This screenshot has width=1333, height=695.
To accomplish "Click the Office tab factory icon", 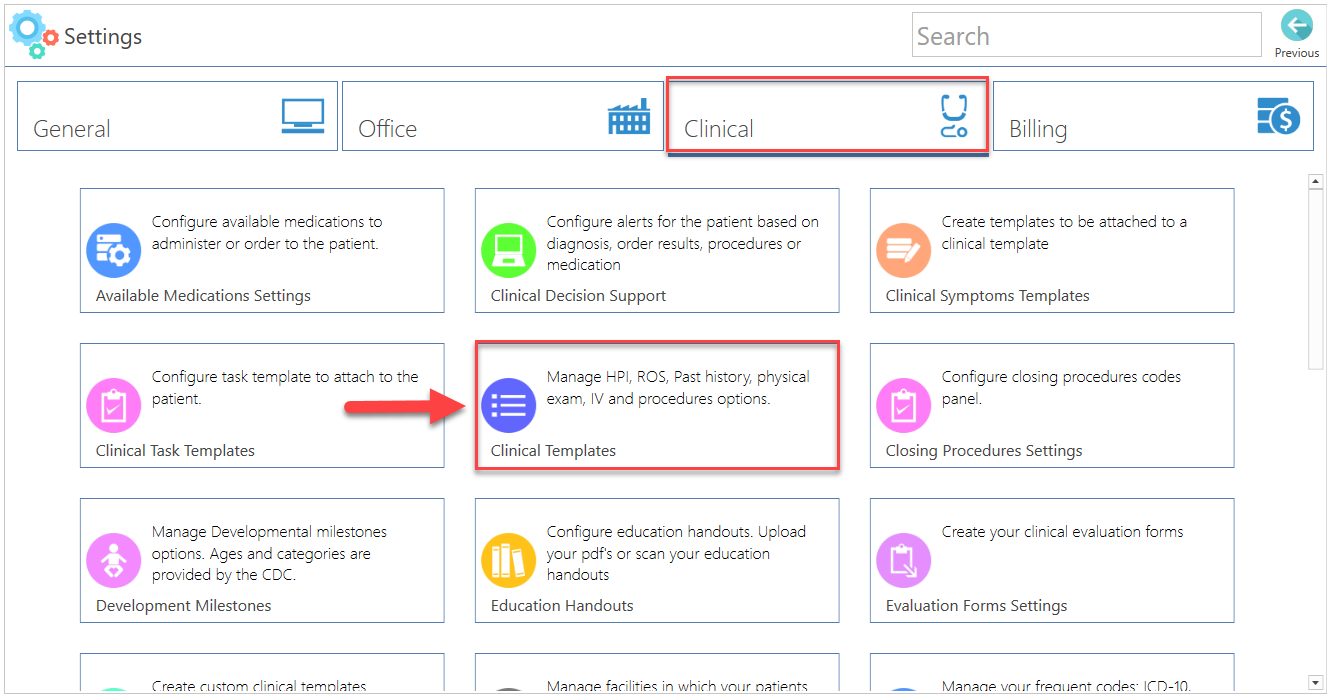I will click(x=629, y=117).
